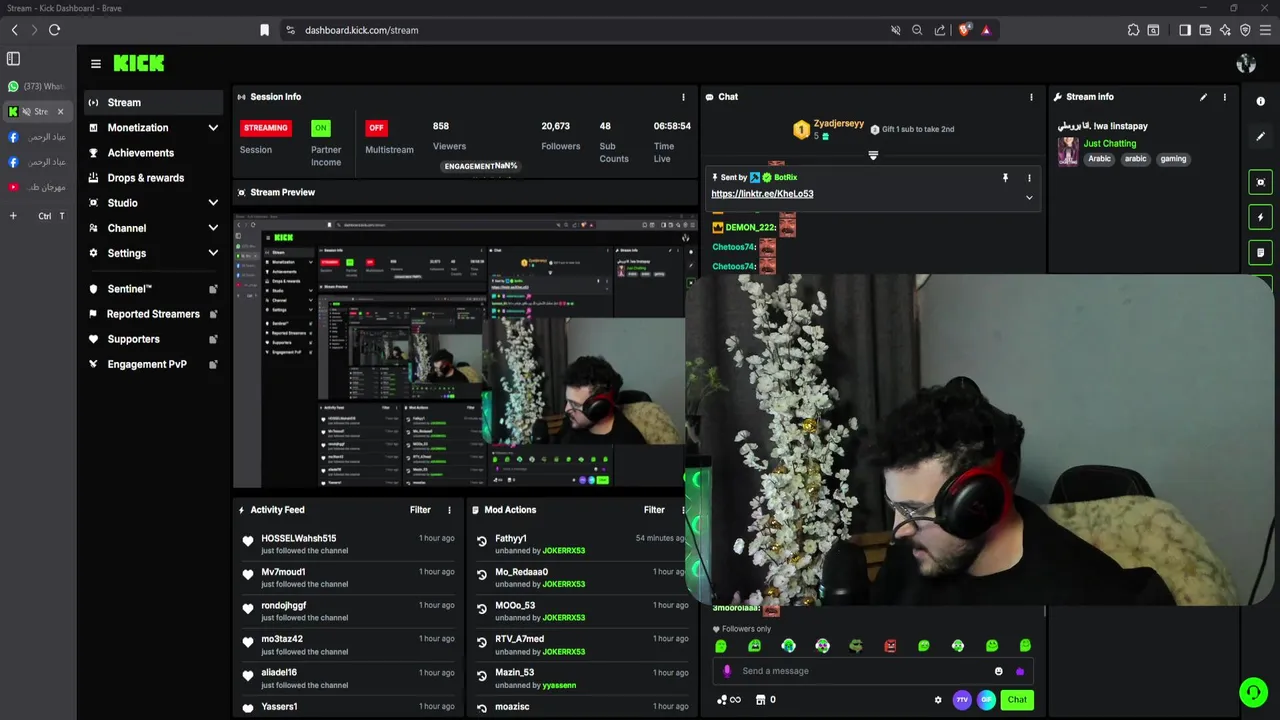The height and width of the screenshot is (720, 1280).
Task: Open Chat panel three-dot menu
Action: (1031, 97)
